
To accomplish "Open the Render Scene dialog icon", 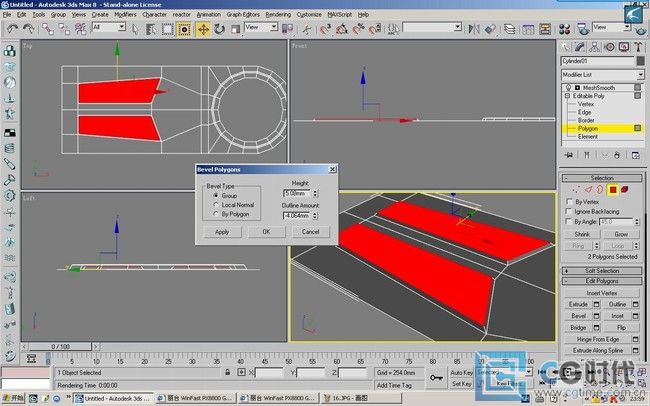I will tap(583, 29).
